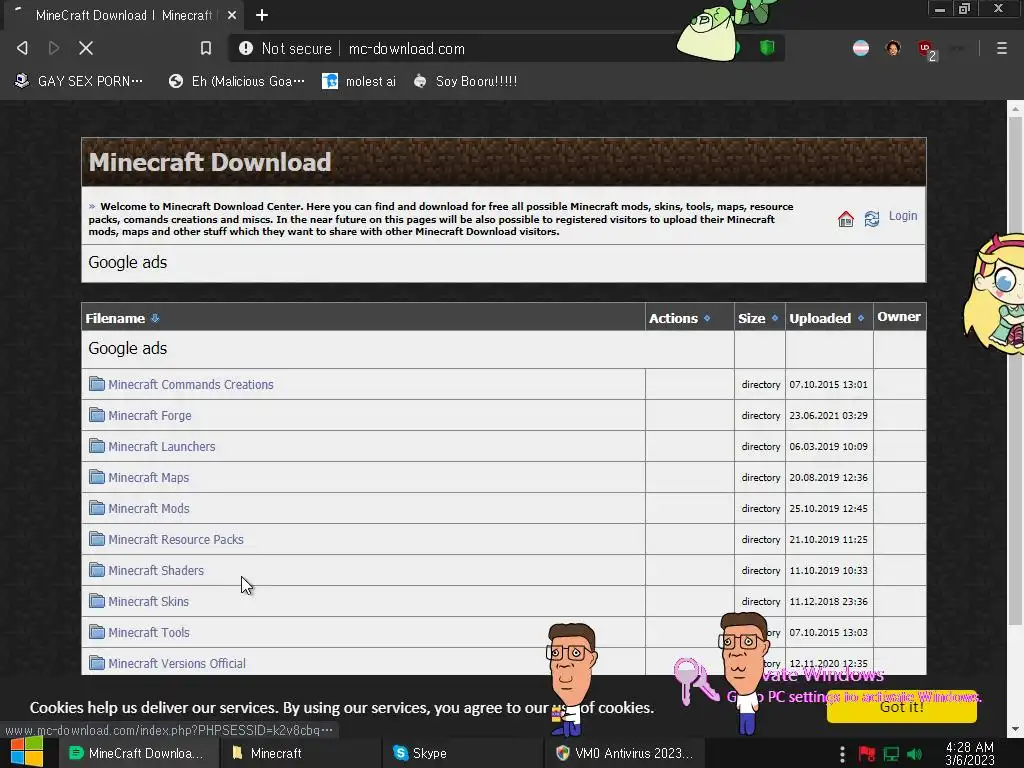
Task: Sort the table by Actions column
Action: point(679,318)
